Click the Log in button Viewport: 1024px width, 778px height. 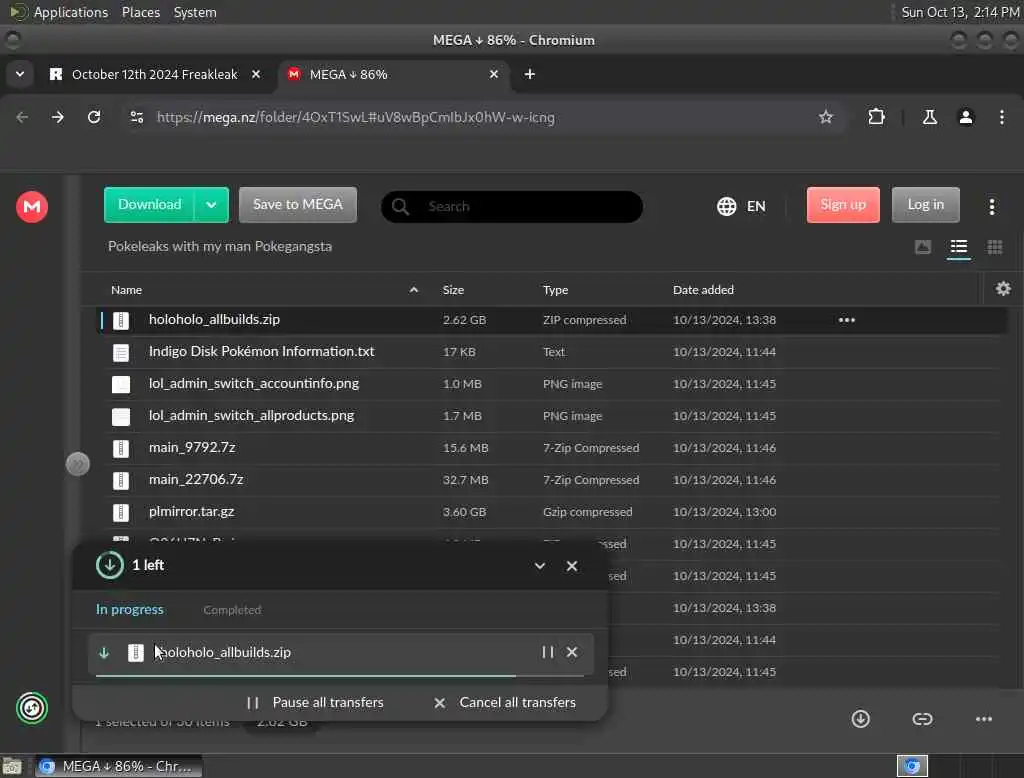click(925, 204)
